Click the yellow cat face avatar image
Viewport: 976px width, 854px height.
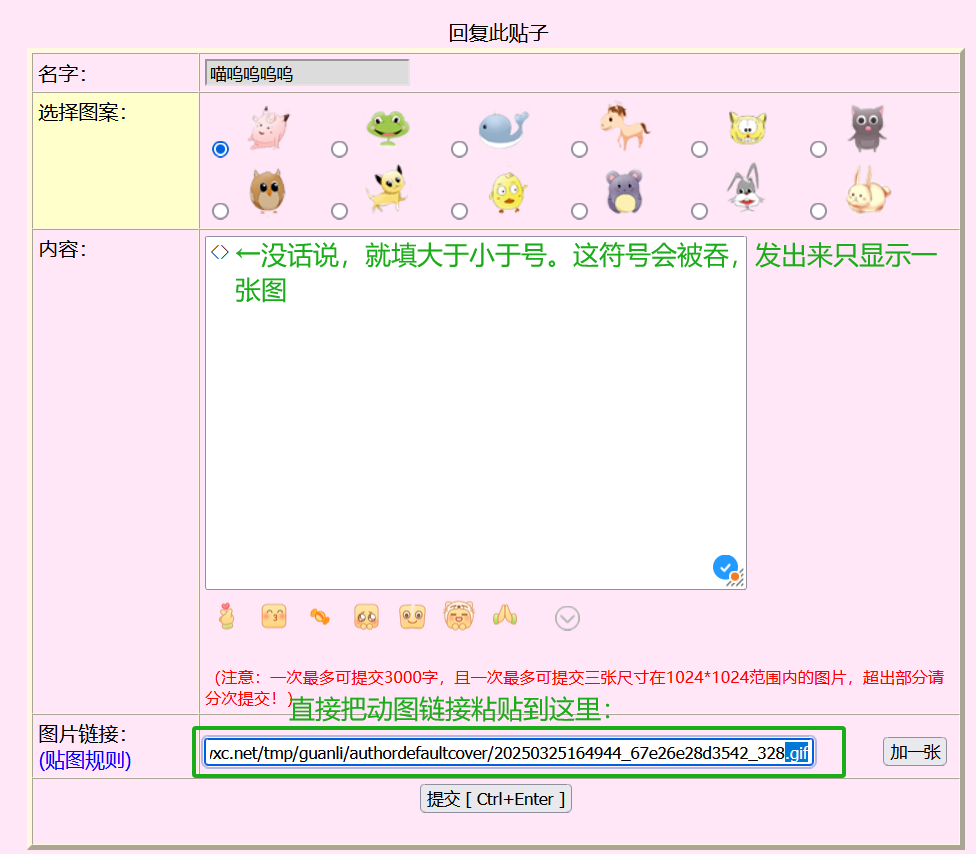pos(748,128)
